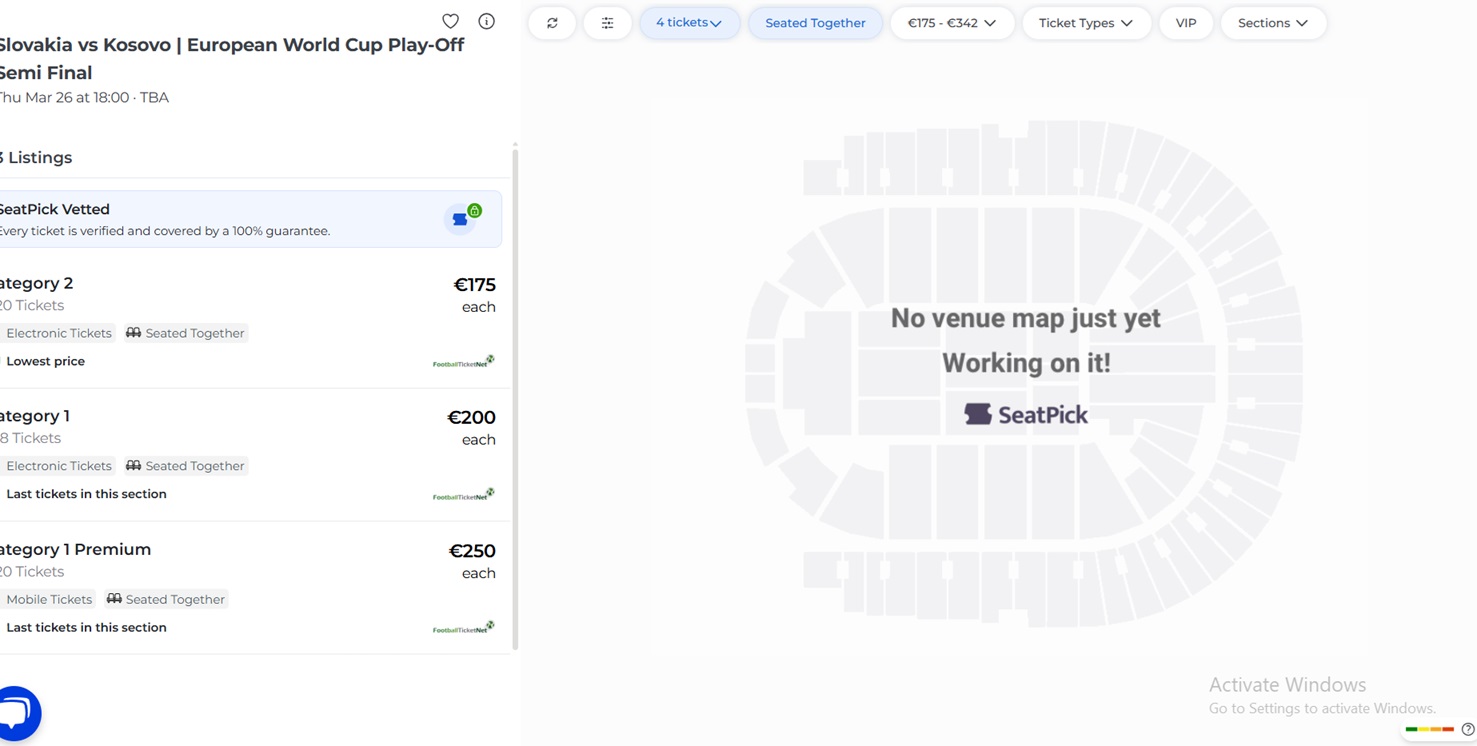Viewport: 1477px width, 746px height.
Task: Click the listings panel vertical scrollbar
Action: [x=515, y=400]
